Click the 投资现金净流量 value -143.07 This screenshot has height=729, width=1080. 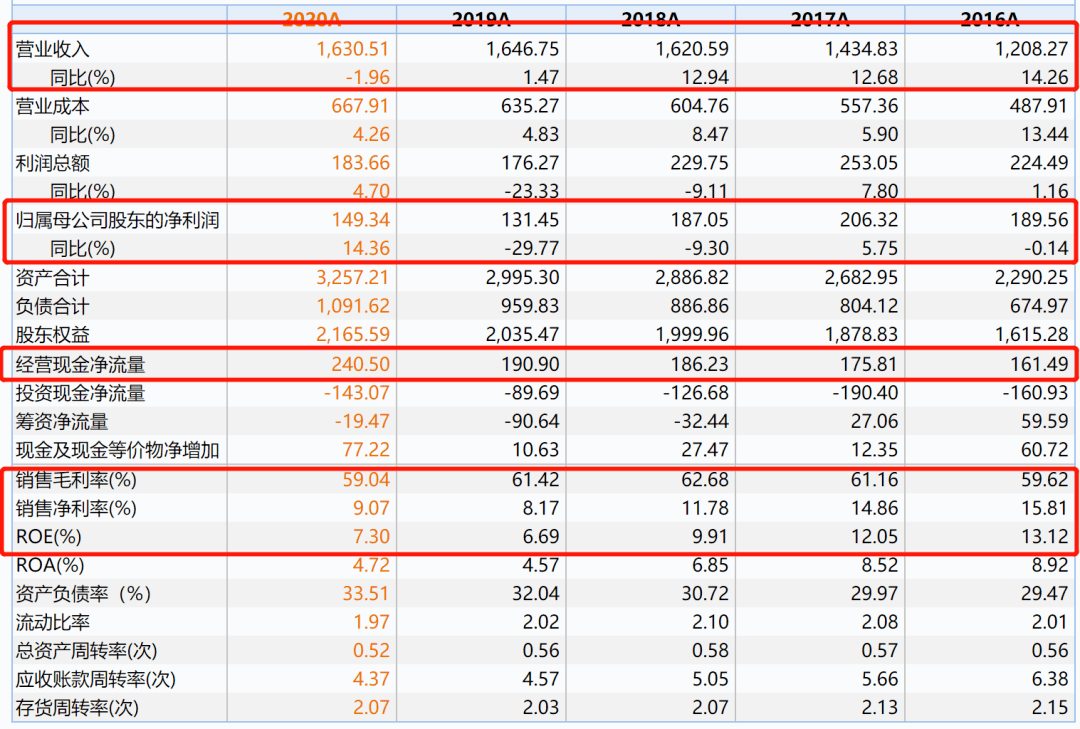[x=357, y=394]
